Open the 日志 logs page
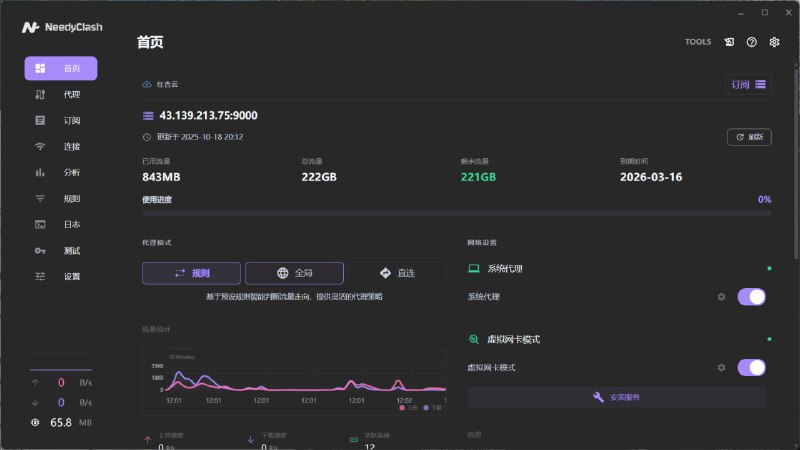Viewport: 800px width, 450px height. (61, 224)
